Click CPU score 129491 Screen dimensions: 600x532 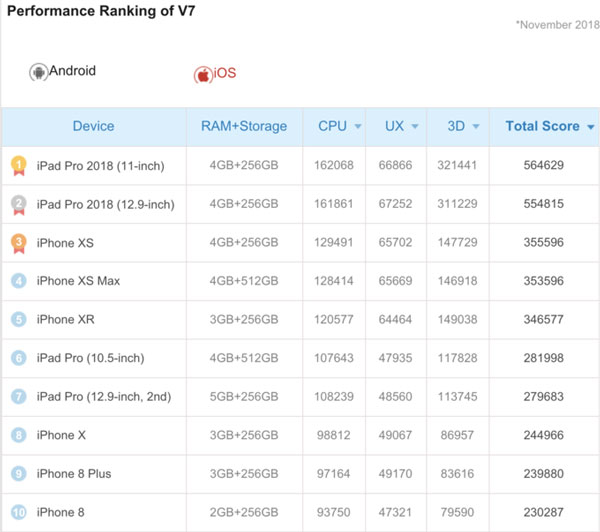click(x=334, y=242)
